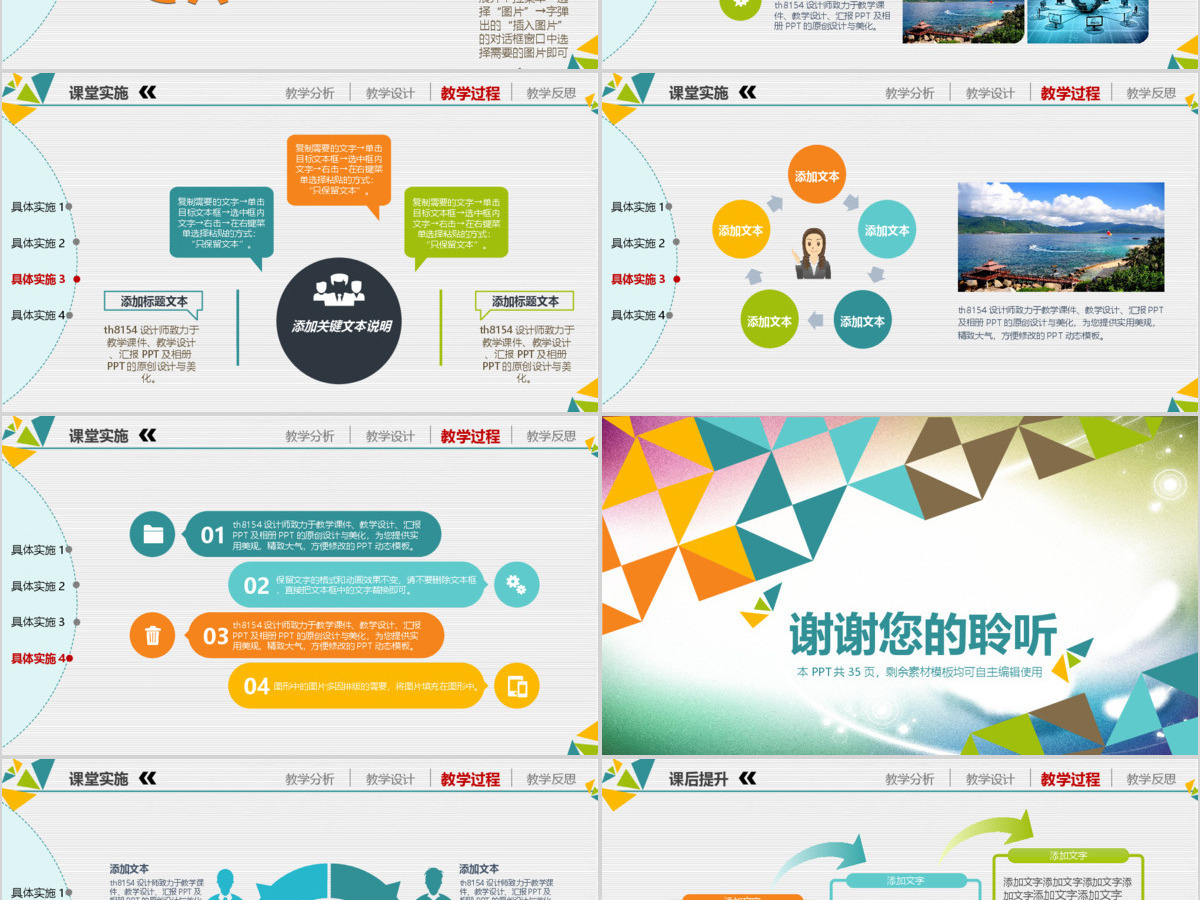Click the folder icon beside item 01

click(x=153, y=534)
